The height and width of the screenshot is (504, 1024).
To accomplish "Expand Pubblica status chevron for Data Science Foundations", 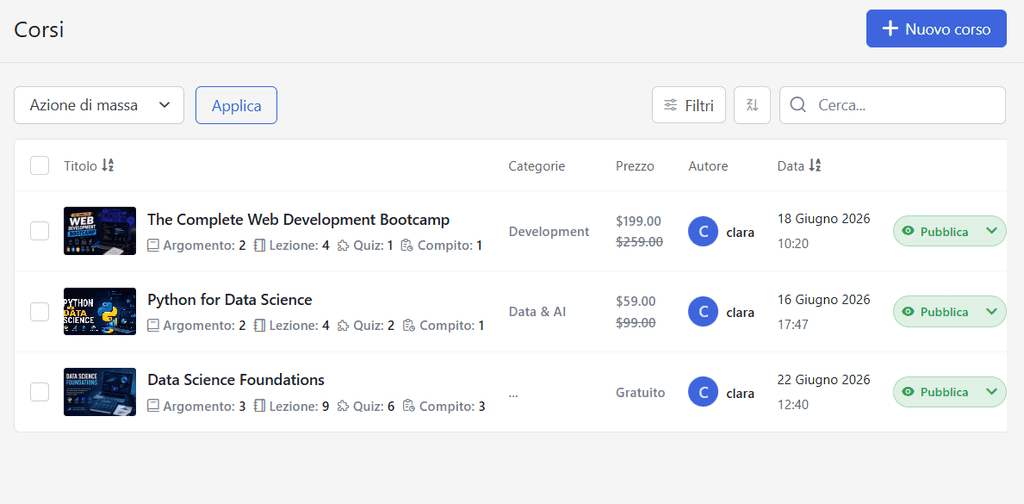I will pyautogui.click(x=992, y=391).
